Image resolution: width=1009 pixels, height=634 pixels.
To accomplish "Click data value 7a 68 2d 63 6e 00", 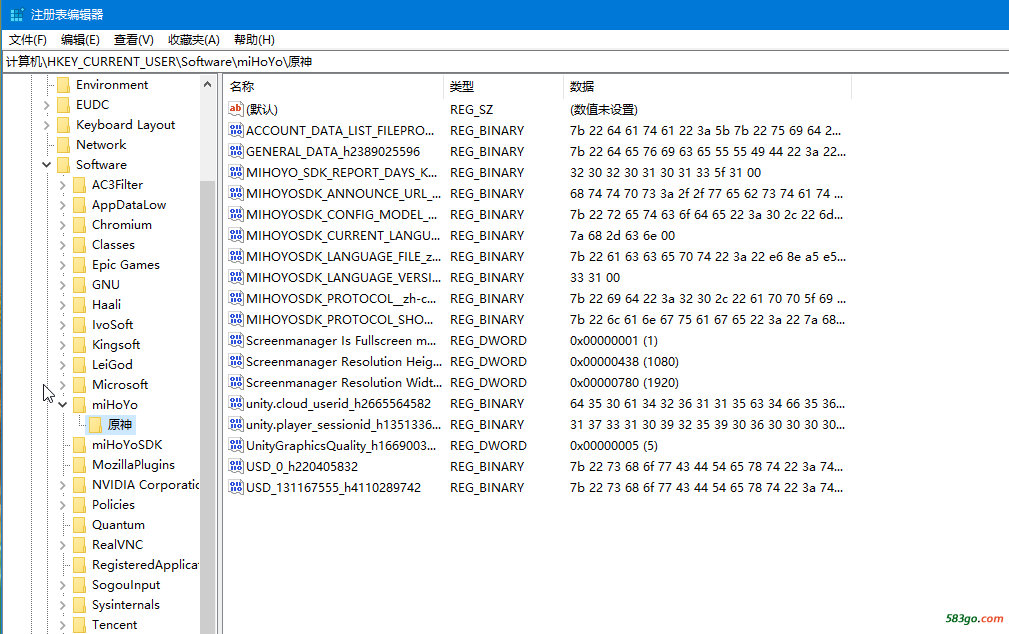I will (x=622, y=236).
